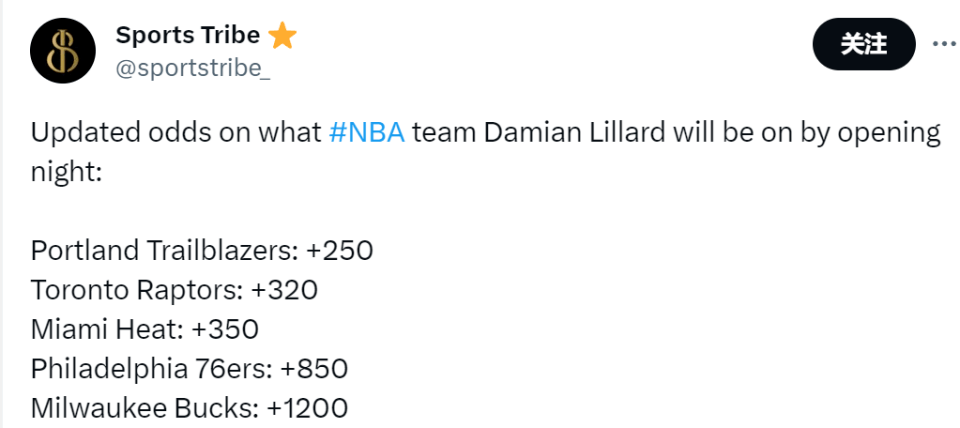Click the +850 odds value
Image resolution: width=960 pixels, height=428 pixels.
pyautogui.click(x=314, y=368)
